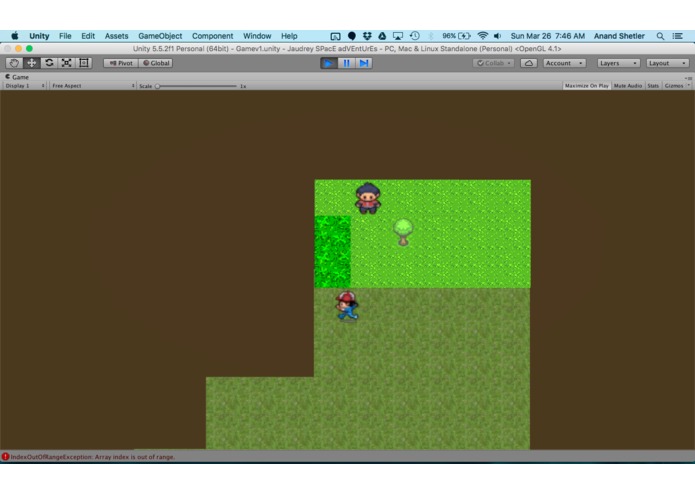695x494 pixels.
Task: Open the File menu
Action: tap(65, 36)
